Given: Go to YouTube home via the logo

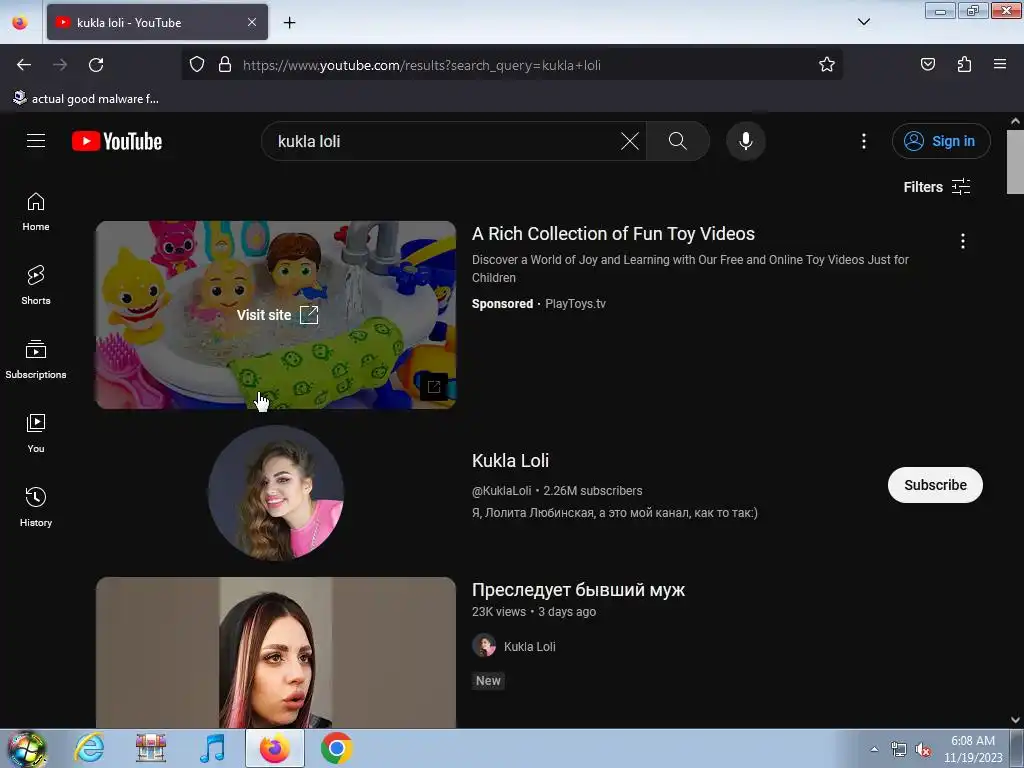Looking at the screenshot, I should click(x=117, y=141).
